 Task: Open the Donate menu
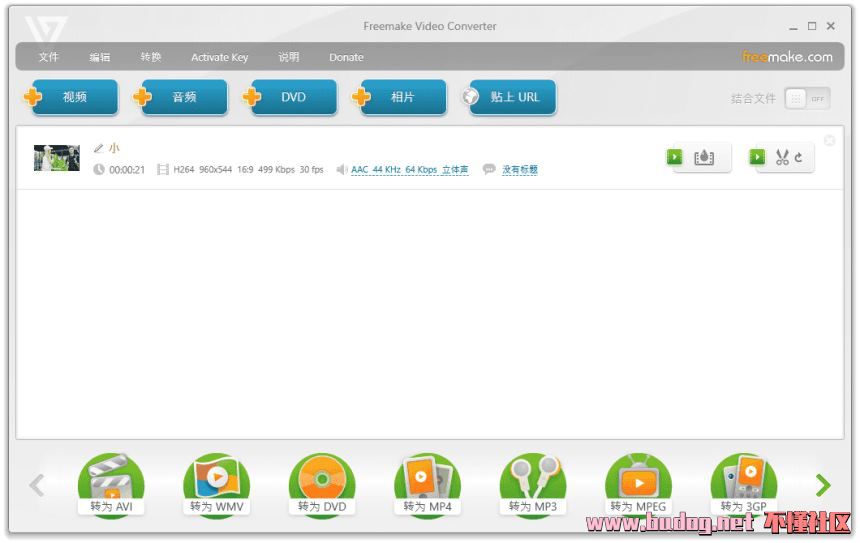coord(346,57)
